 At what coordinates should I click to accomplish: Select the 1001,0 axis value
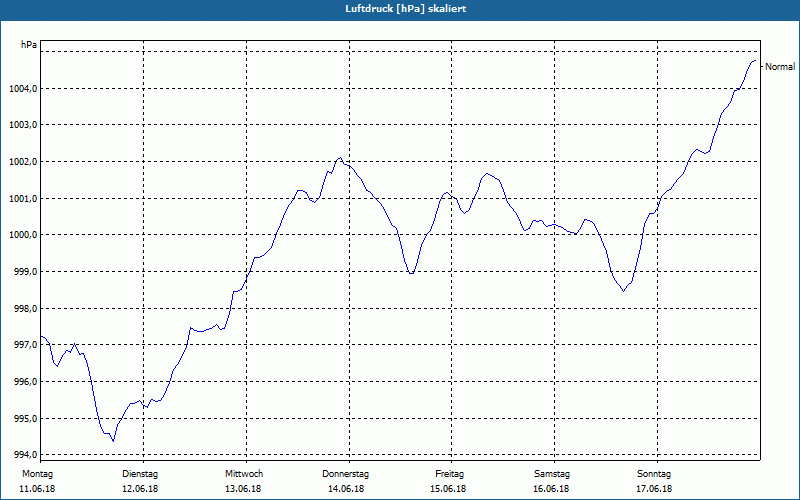[22, 198]
